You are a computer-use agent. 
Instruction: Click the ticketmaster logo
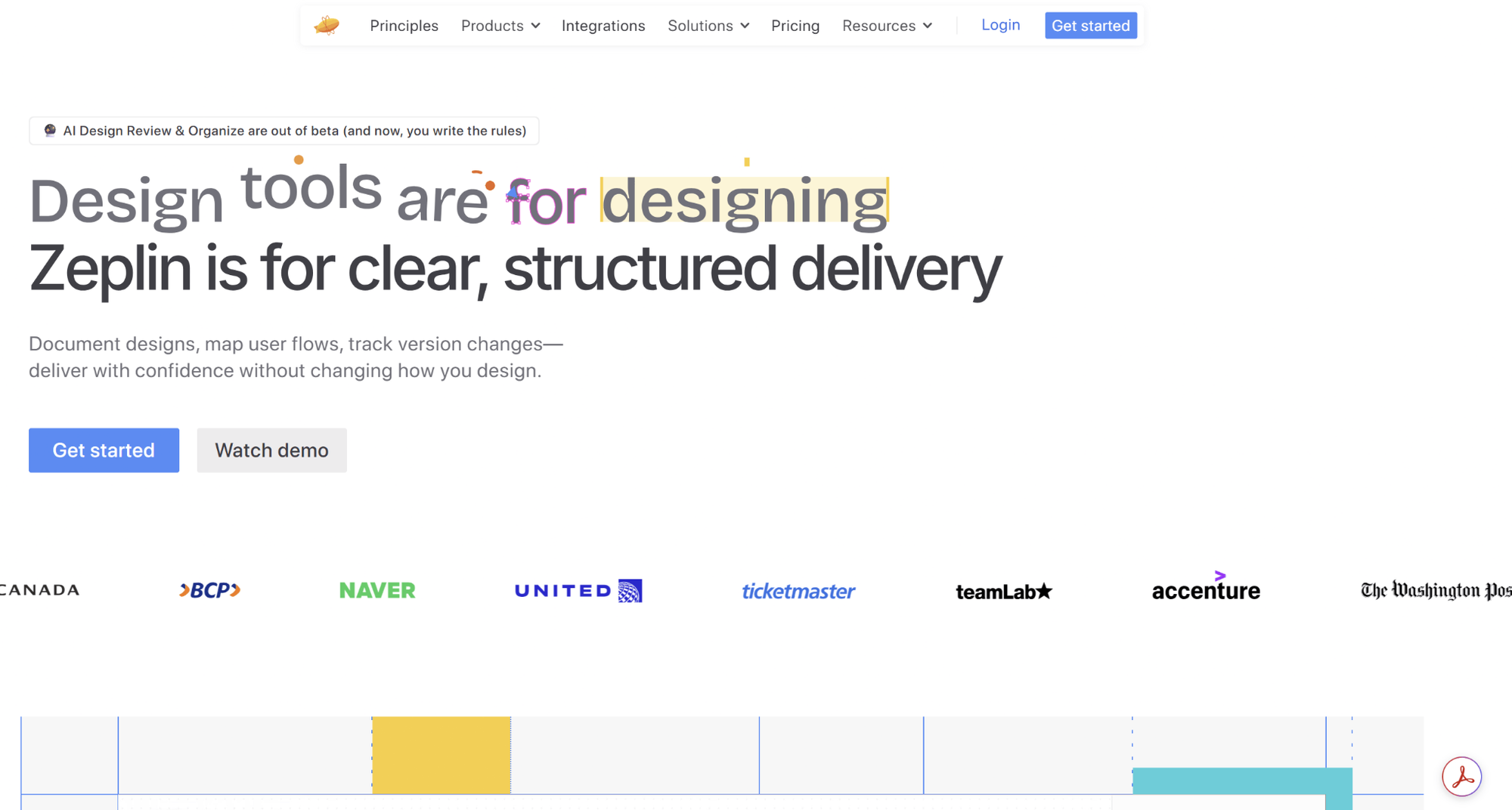pos(798,591)
